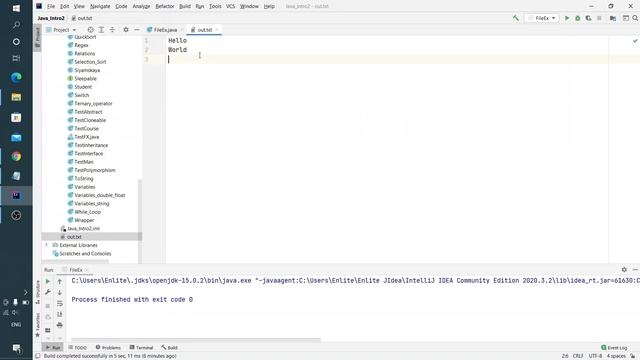The image size is (640, 360).
Task: Expand External Libraries node
Action: pyautogui.click(x=47, y=245)
